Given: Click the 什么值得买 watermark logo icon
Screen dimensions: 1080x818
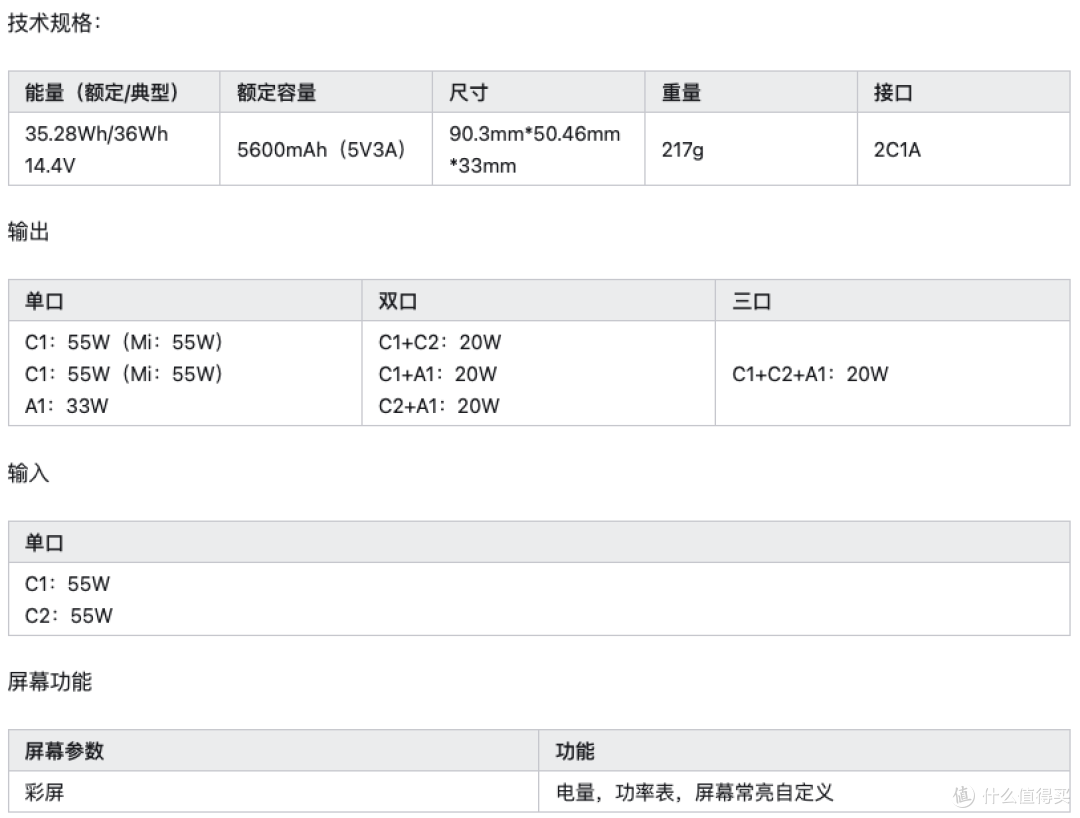Looking at the screenshot, I should pos(964,796).
